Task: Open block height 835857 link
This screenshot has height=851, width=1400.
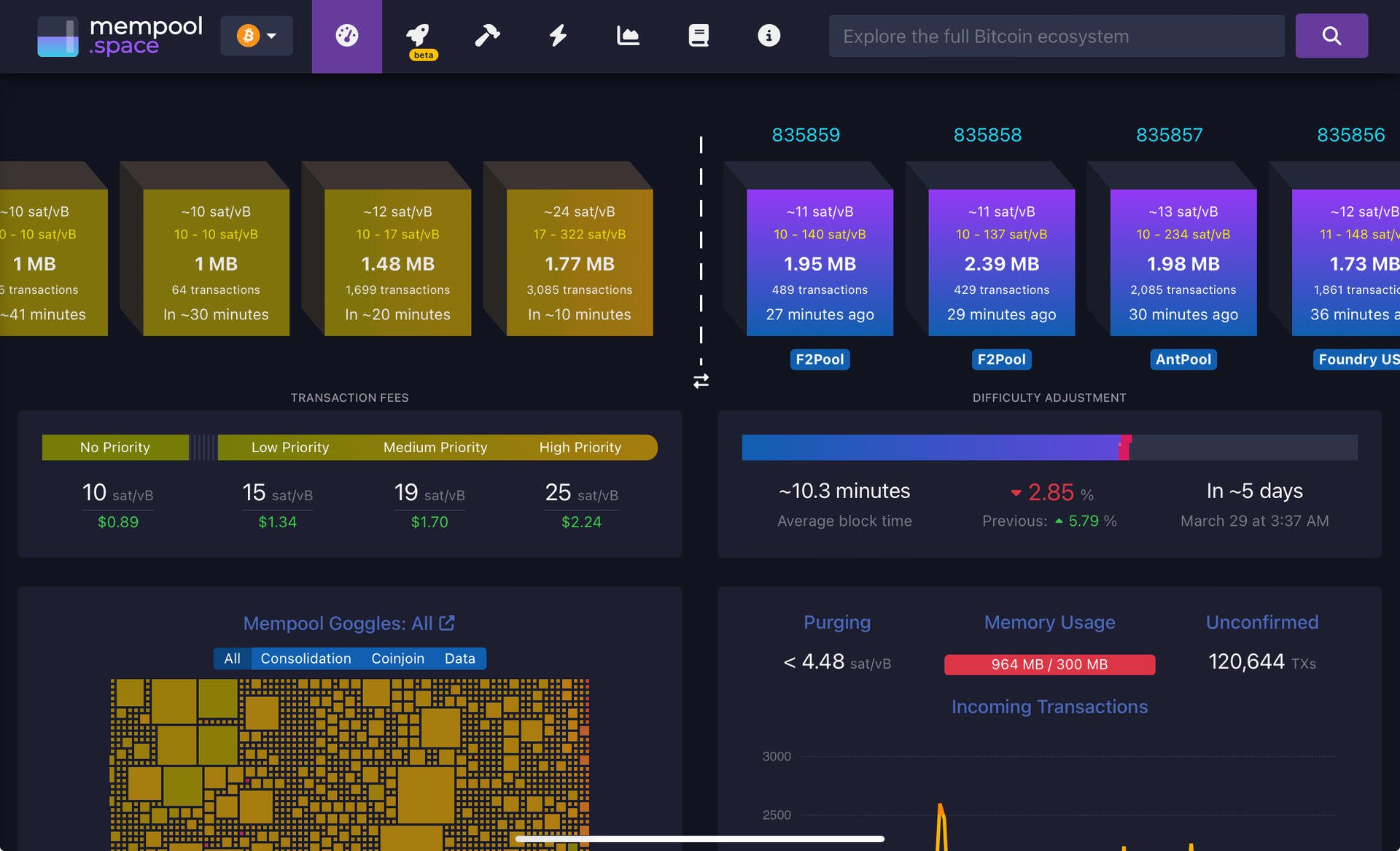Action: tap(1169, 135)
